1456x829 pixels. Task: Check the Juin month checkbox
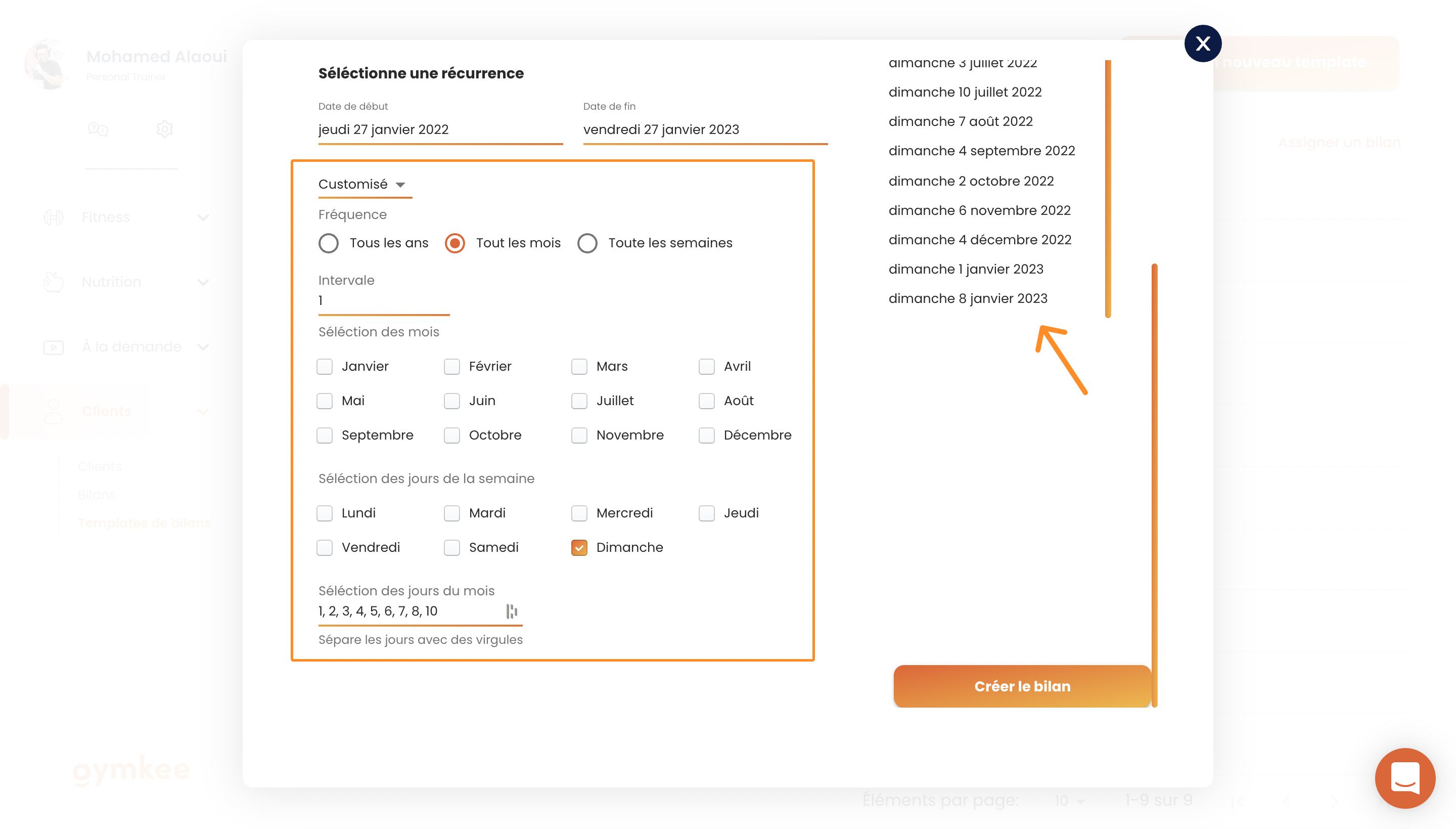452,401
